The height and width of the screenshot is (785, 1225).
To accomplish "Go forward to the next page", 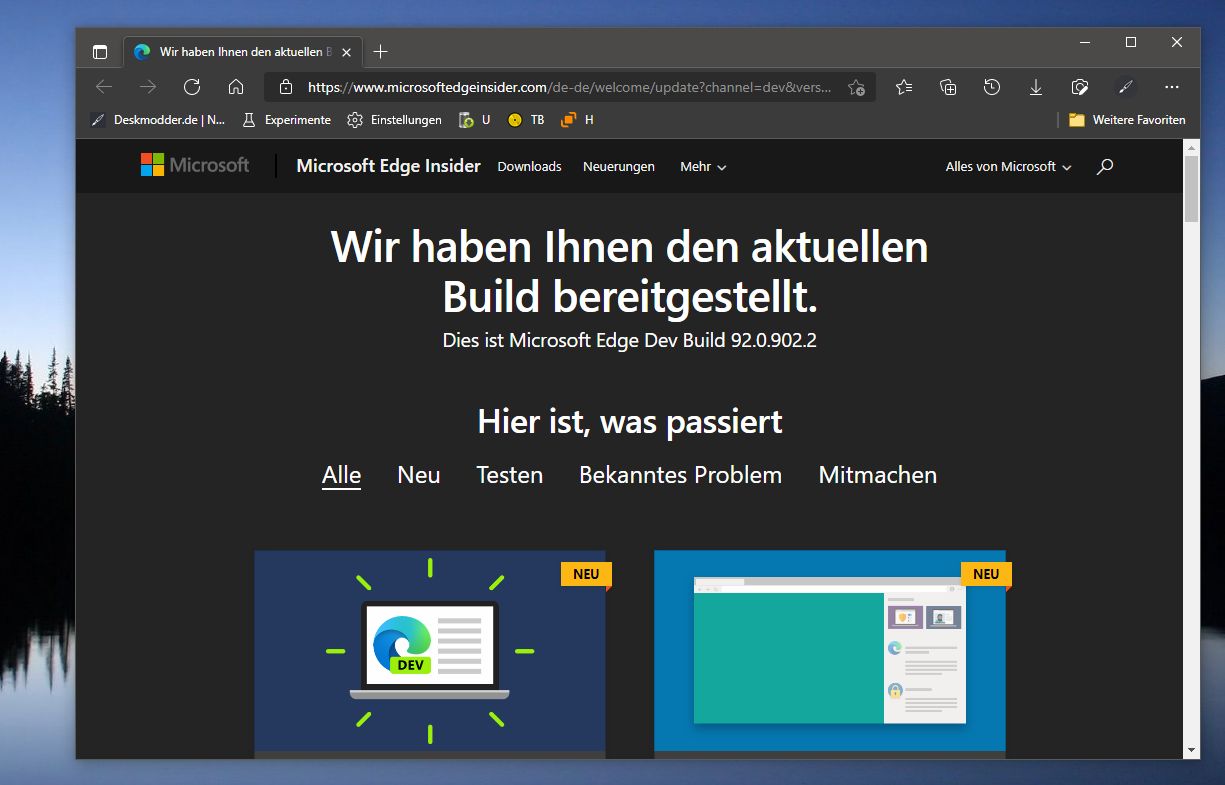I will (148, 87).
